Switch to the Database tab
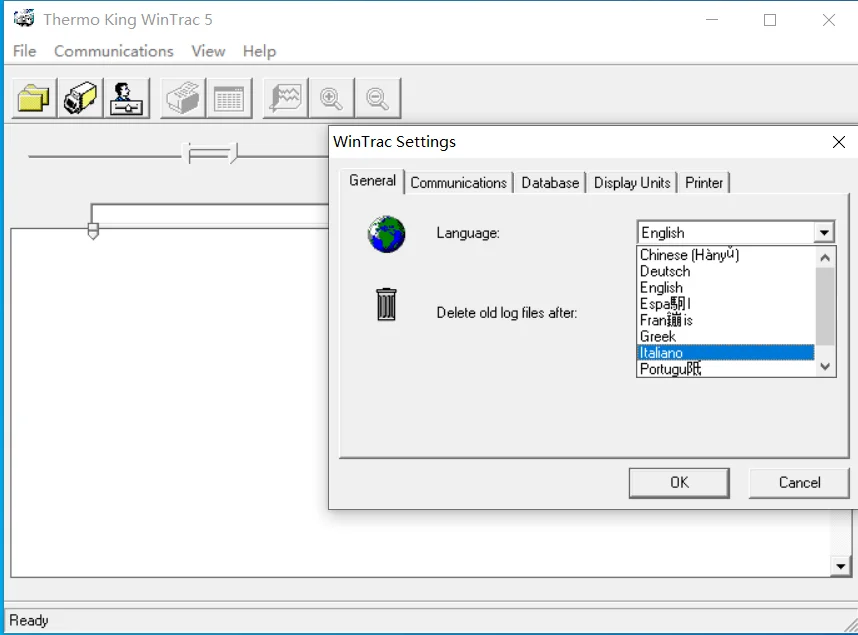858x635 pixels. (x=550, y=183)
